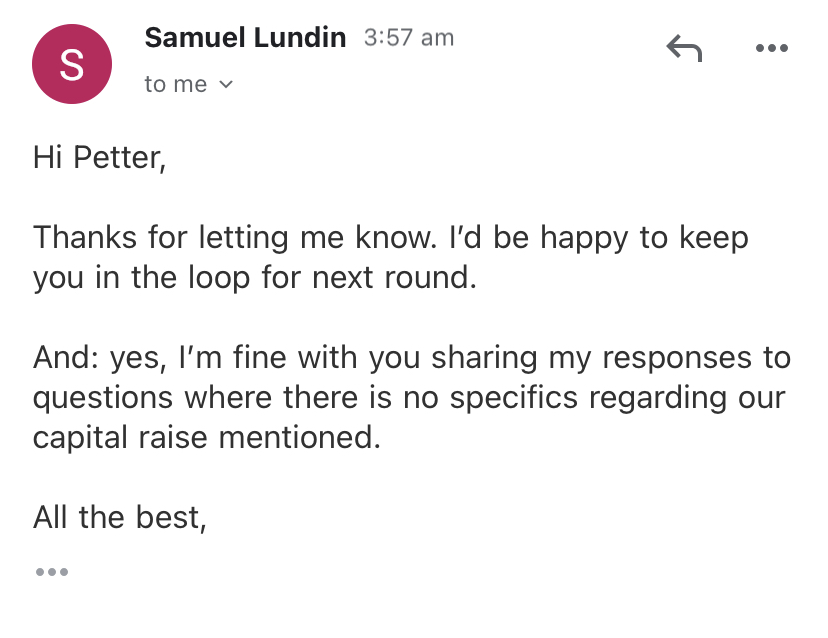Click the "All the best," closing line
Viewport: 828px width, 638px height.
(x=119, y=517)
